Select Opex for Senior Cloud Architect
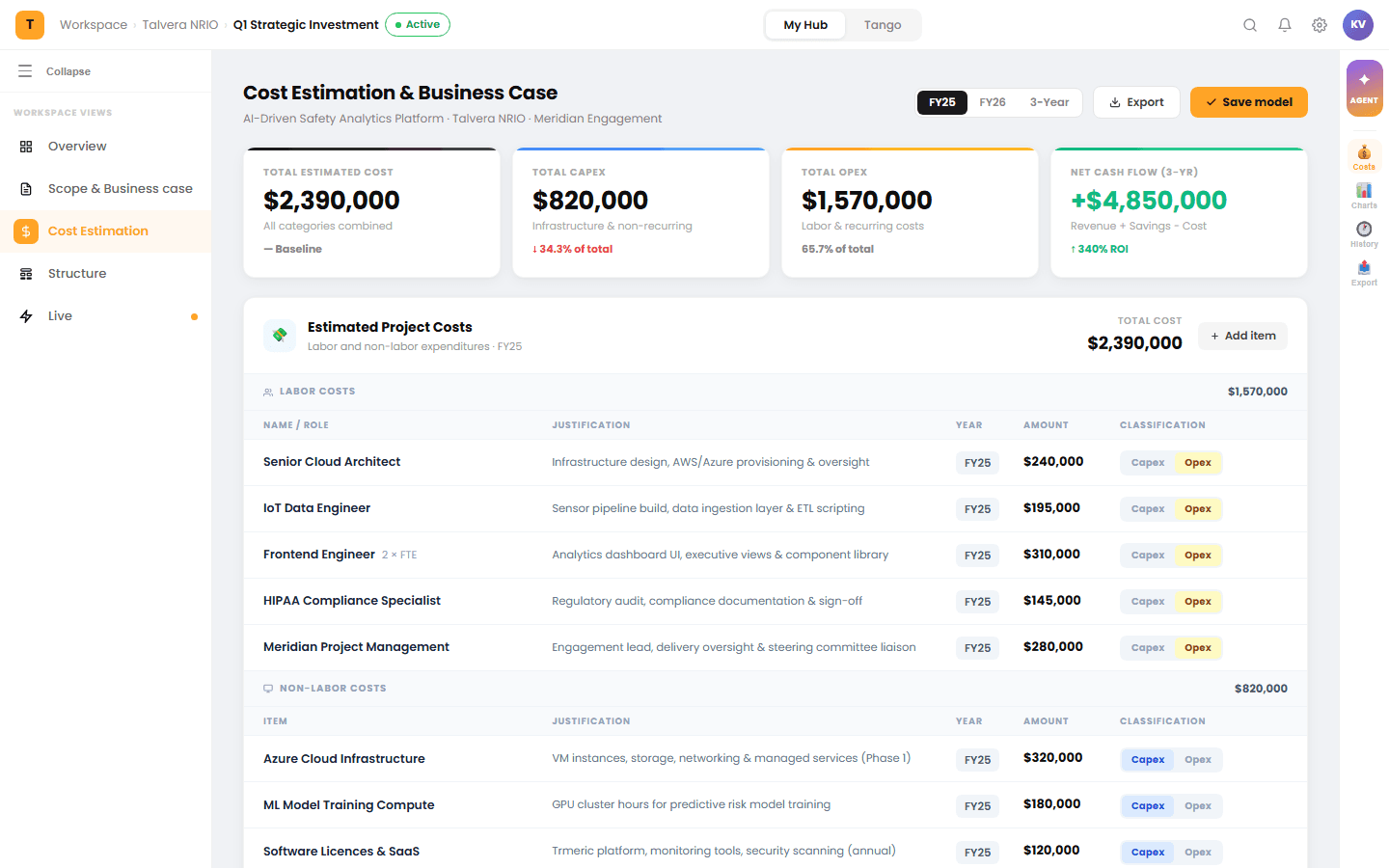 click(1198, 463)
